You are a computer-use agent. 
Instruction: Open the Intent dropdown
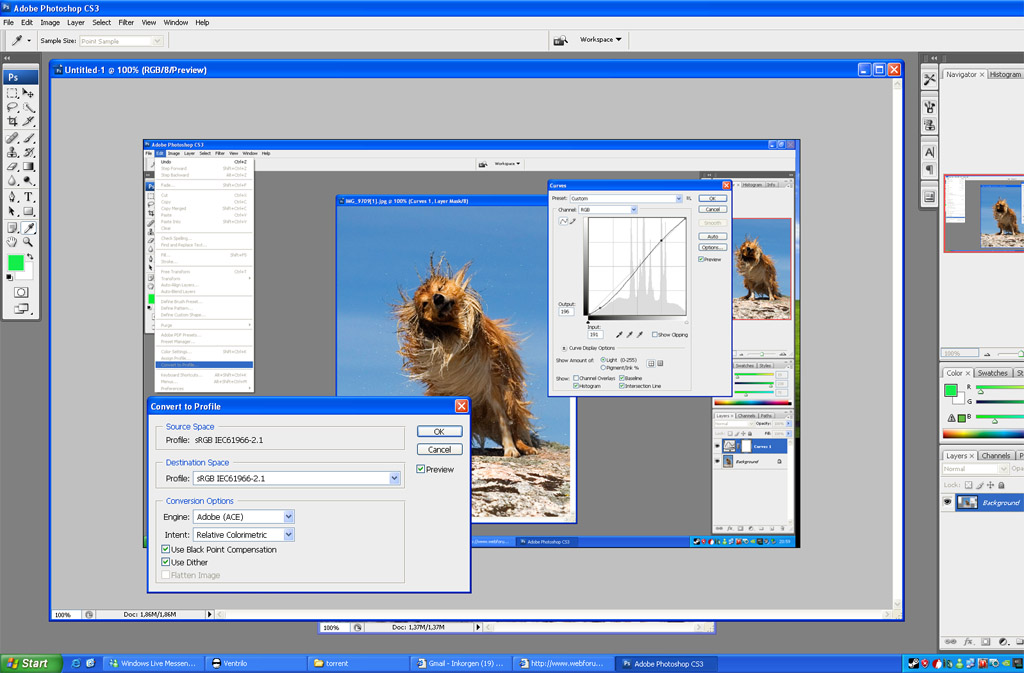289,534
